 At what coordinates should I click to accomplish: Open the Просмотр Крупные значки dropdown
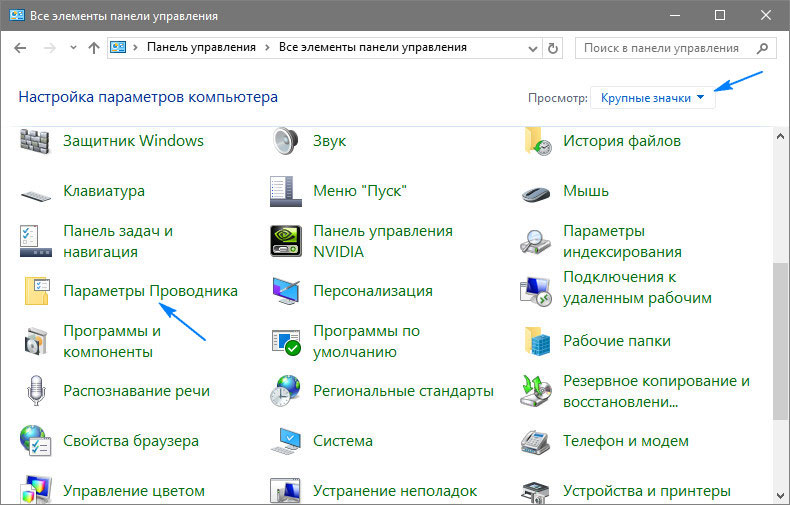click(653, 97)
